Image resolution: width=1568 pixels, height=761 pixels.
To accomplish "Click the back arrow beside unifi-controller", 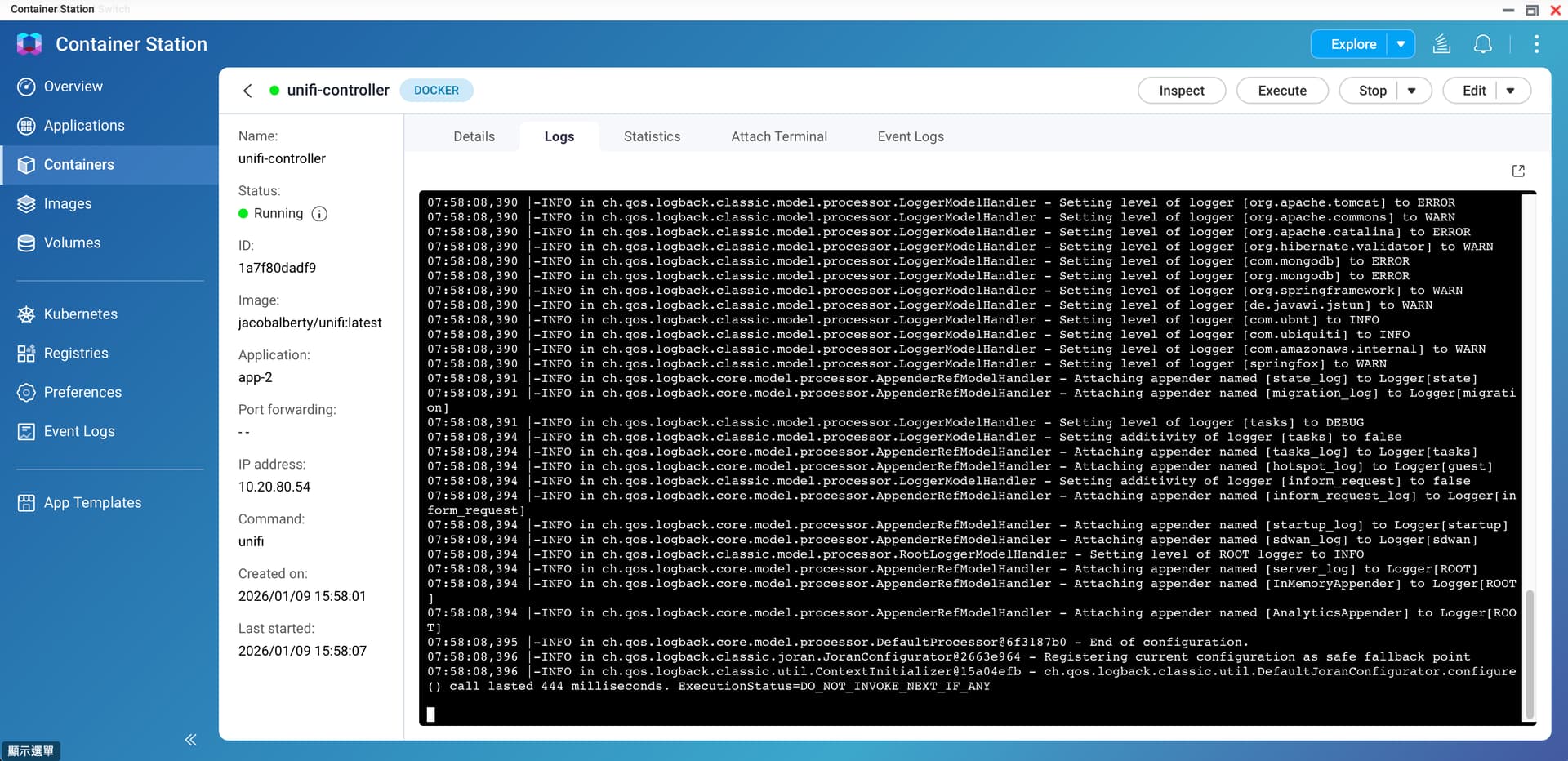I will (247, 91).
